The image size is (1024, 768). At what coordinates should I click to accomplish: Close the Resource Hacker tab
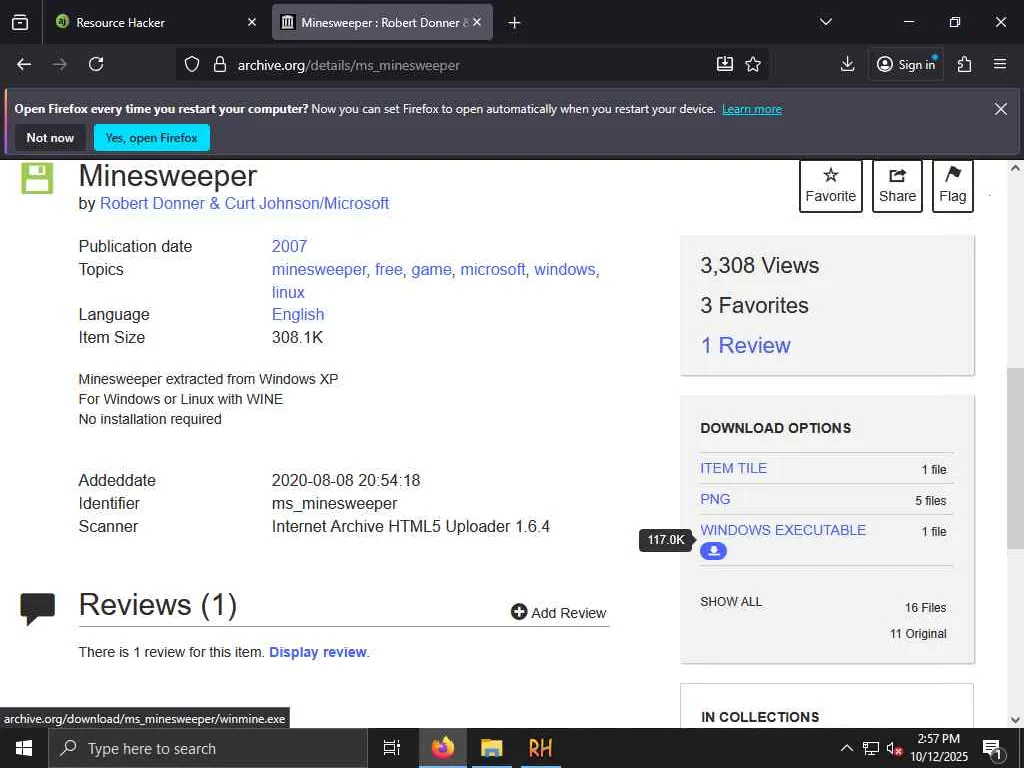[252, 22]
